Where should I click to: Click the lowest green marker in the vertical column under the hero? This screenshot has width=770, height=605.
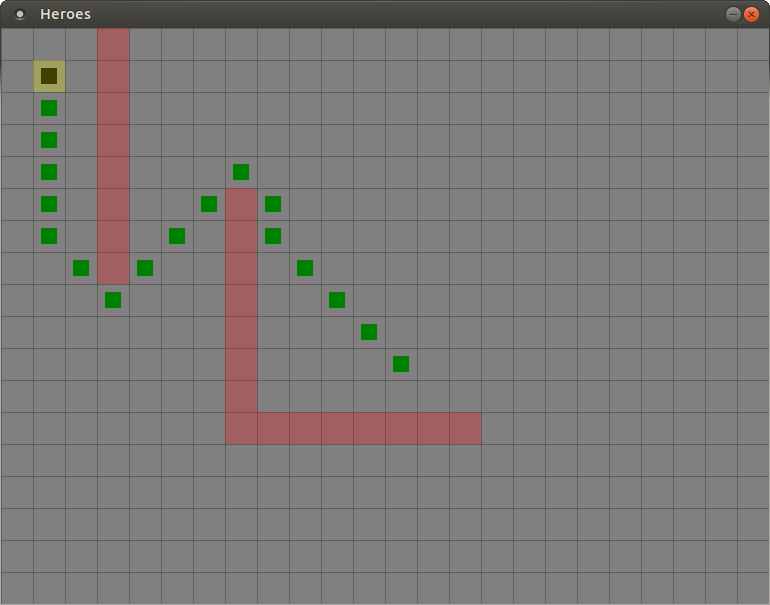(49, 236)
